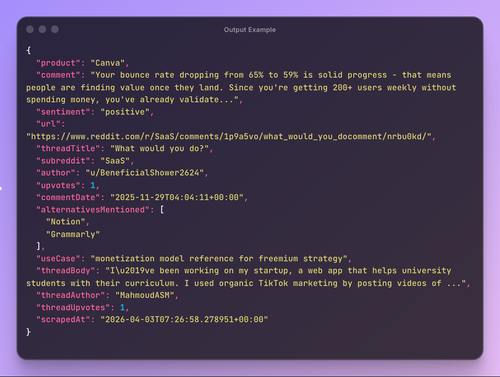Click the "u/BeneficialShower2624" value

click(145, 173)
